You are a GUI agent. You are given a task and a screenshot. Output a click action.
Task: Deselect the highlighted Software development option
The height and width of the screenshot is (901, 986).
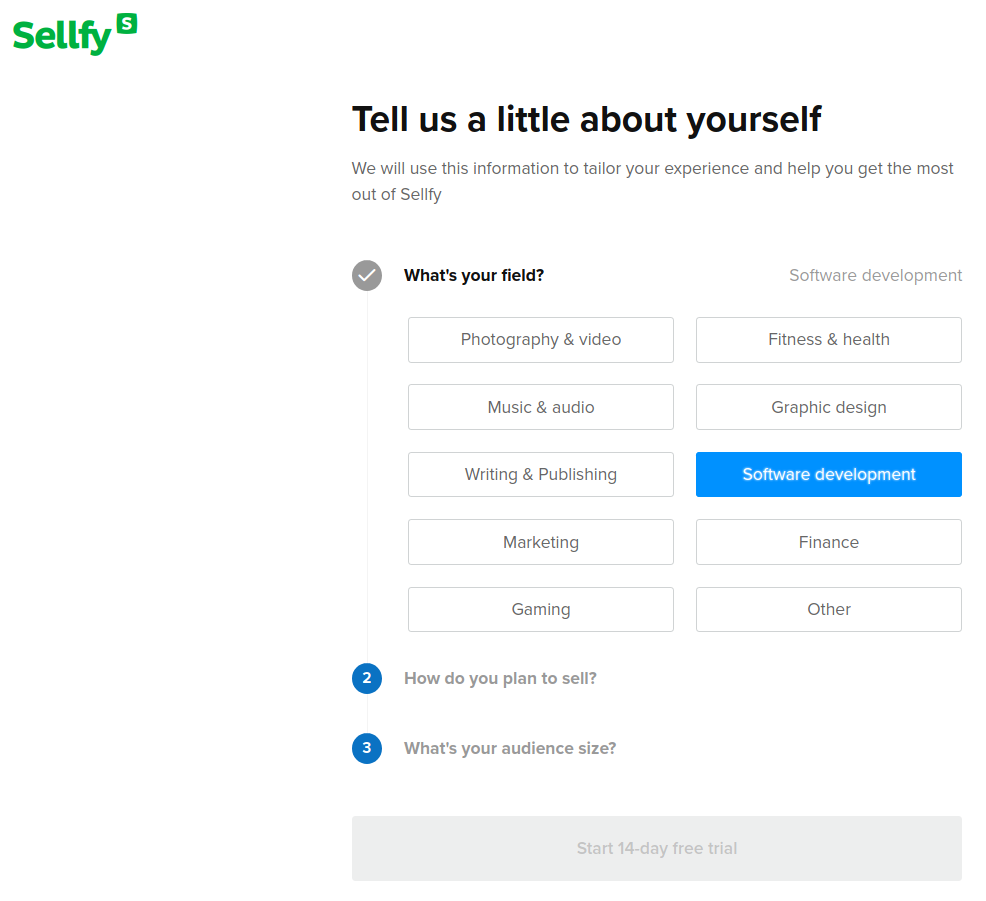[x=828, y=474]
